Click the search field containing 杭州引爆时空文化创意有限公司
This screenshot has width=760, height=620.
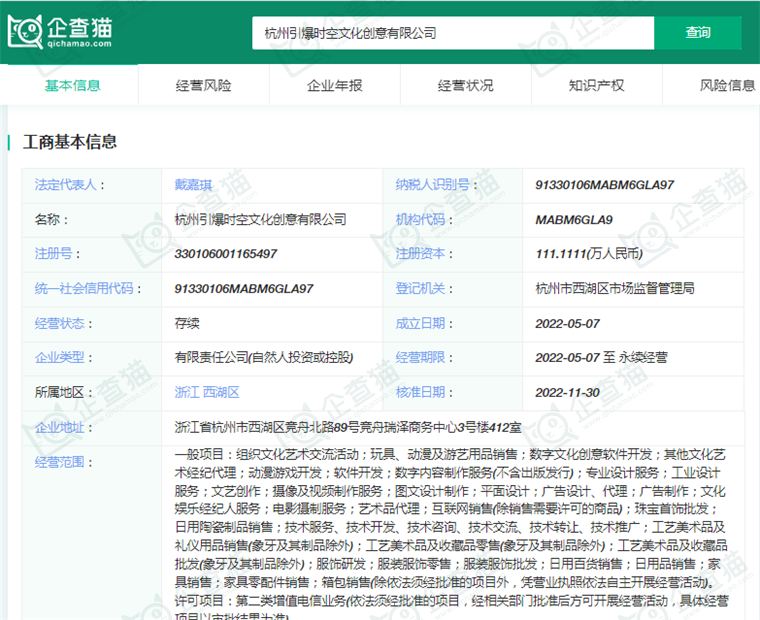pos(453,33)
